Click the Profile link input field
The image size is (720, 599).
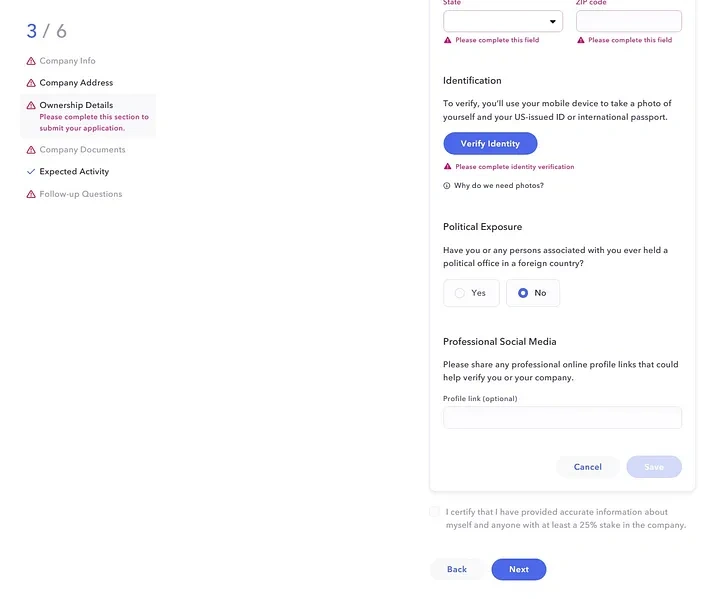pos(562,418)
